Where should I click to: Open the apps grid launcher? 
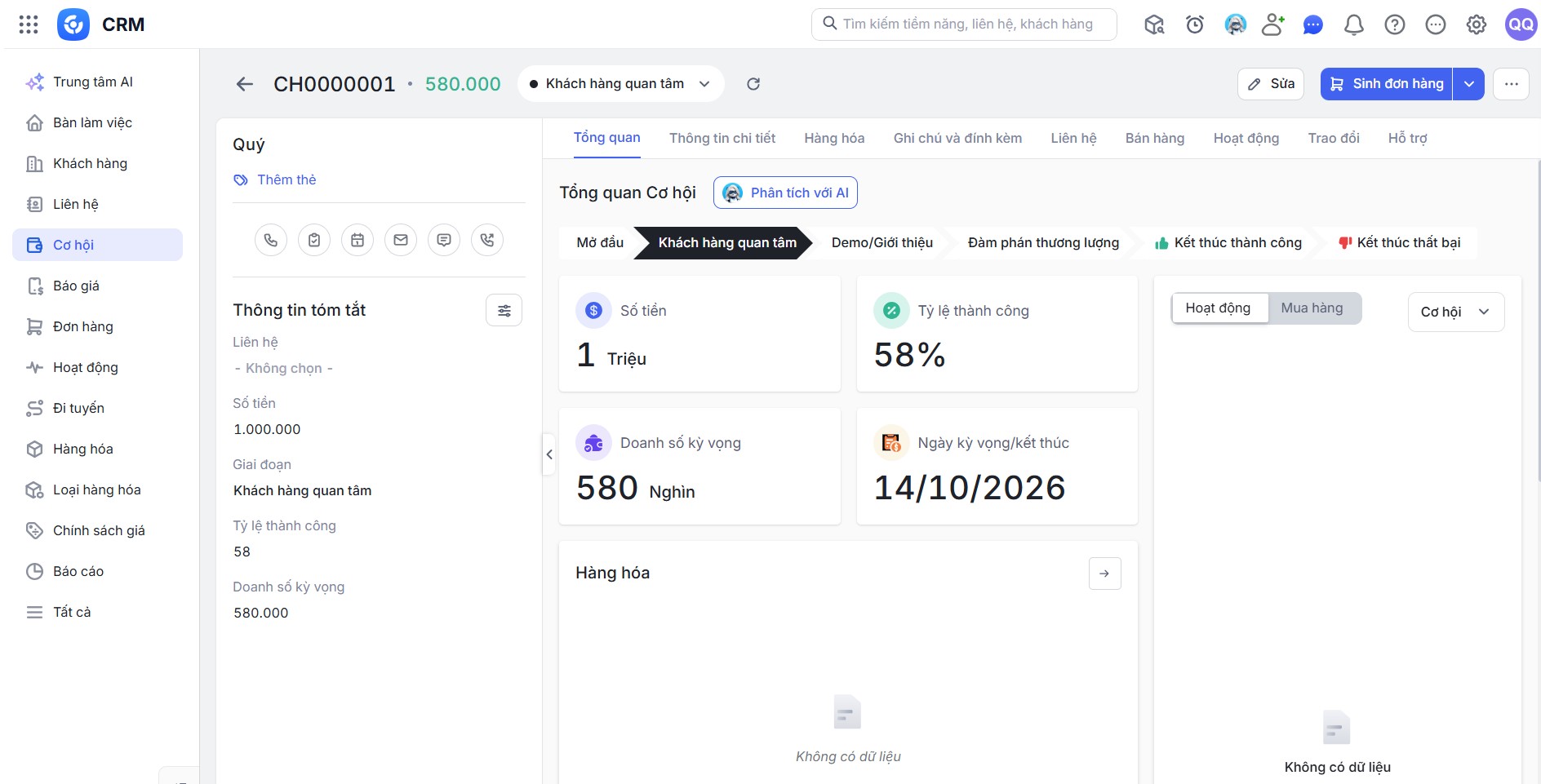[29, 24]
